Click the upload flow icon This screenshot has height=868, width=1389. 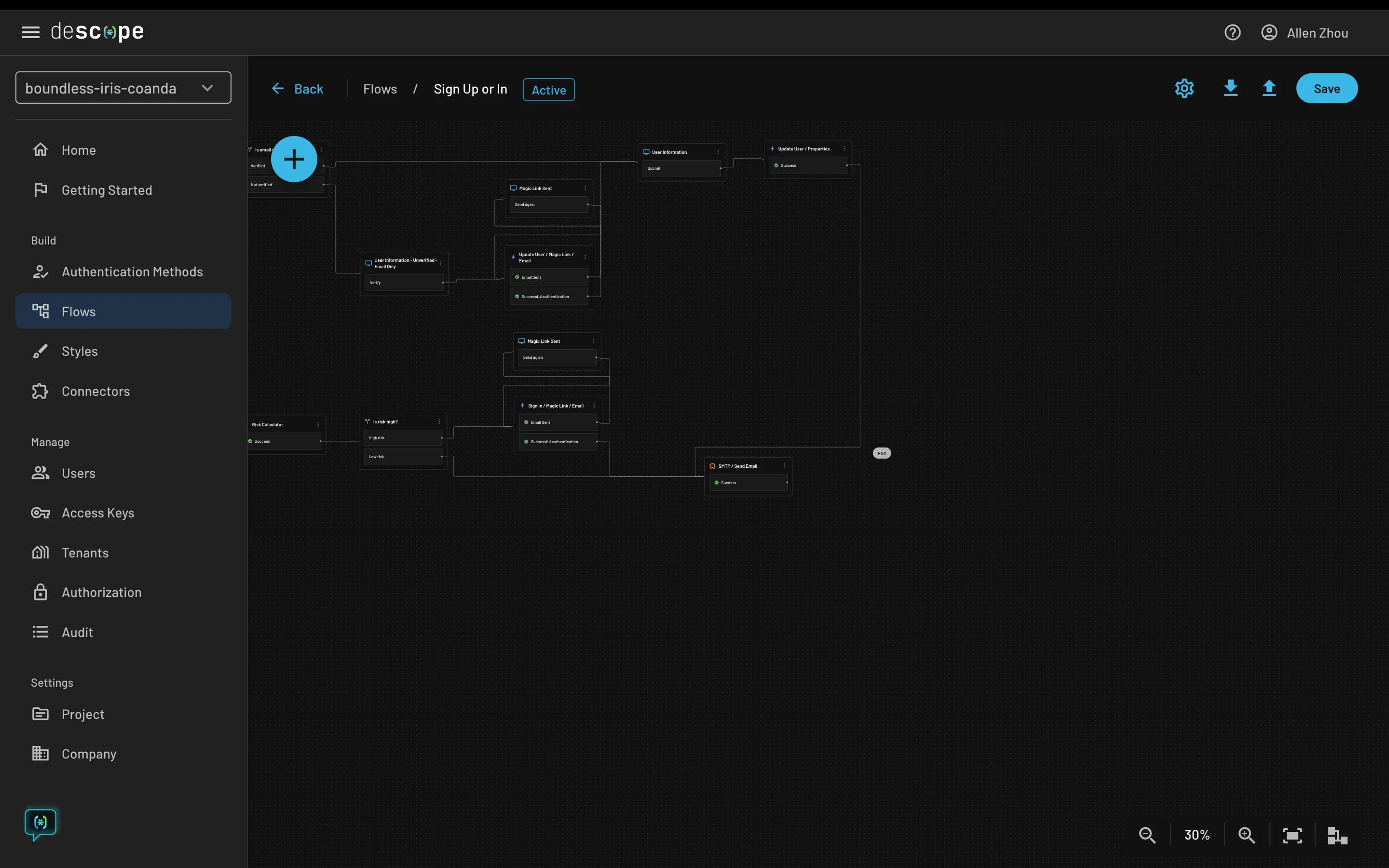point(1269,88)
